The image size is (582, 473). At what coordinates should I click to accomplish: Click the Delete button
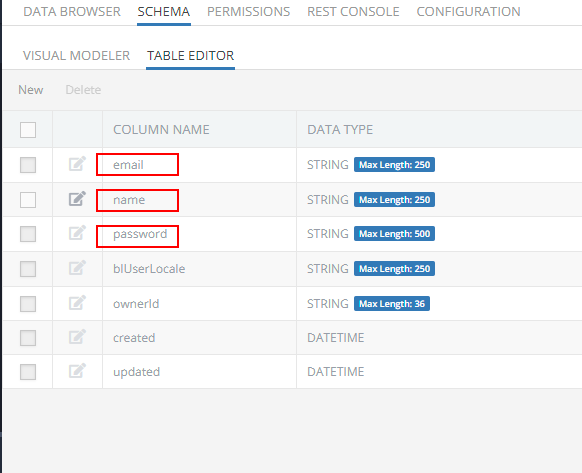83,90
